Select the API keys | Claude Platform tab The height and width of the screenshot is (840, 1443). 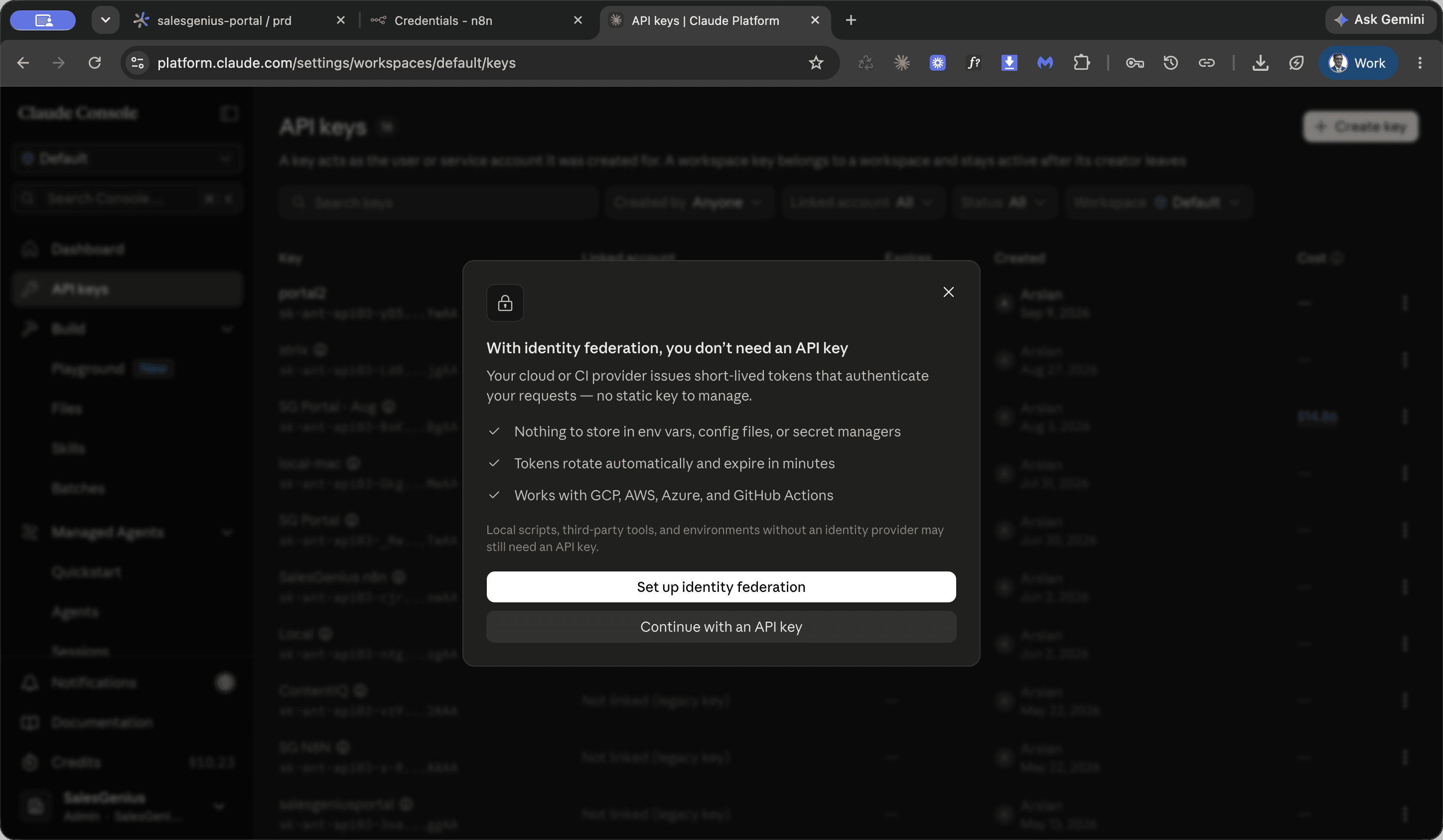(x=706, y=20)
